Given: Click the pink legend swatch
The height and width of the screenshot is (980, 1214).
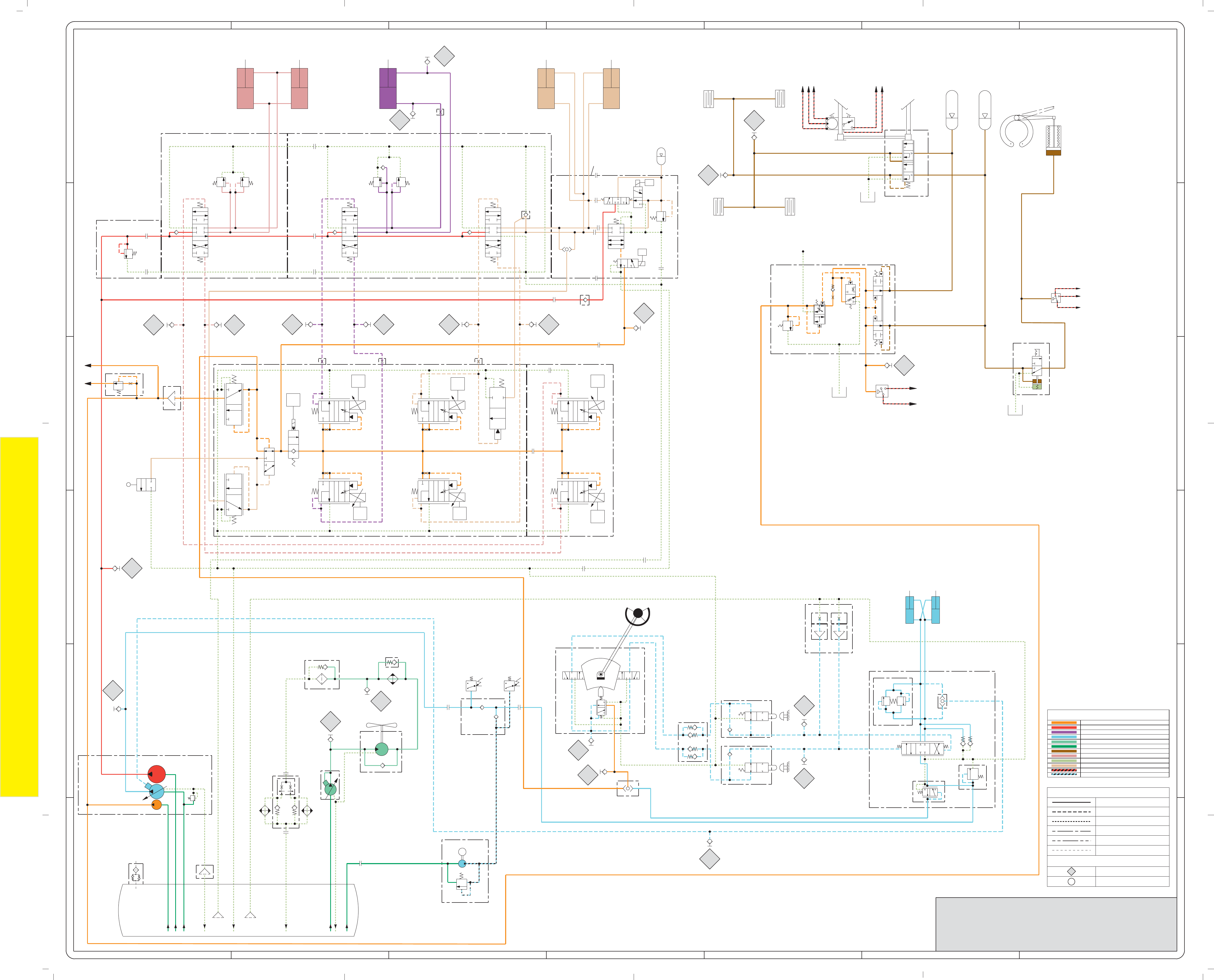Looking at the screenshot, I should pyautogui.click(x=1064, y=756).
